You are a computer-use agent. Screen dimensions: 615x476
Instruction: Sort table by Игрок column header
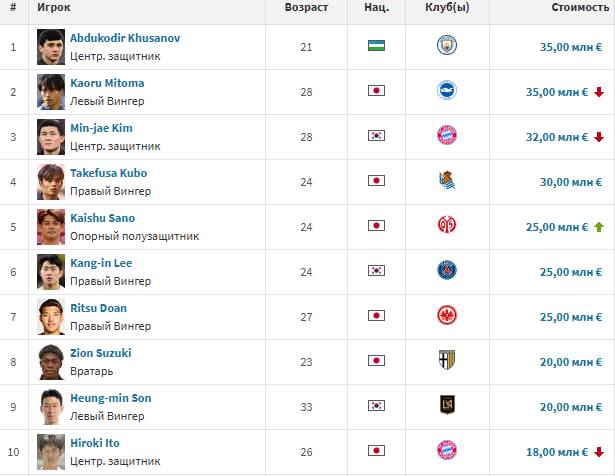(52, 7)
